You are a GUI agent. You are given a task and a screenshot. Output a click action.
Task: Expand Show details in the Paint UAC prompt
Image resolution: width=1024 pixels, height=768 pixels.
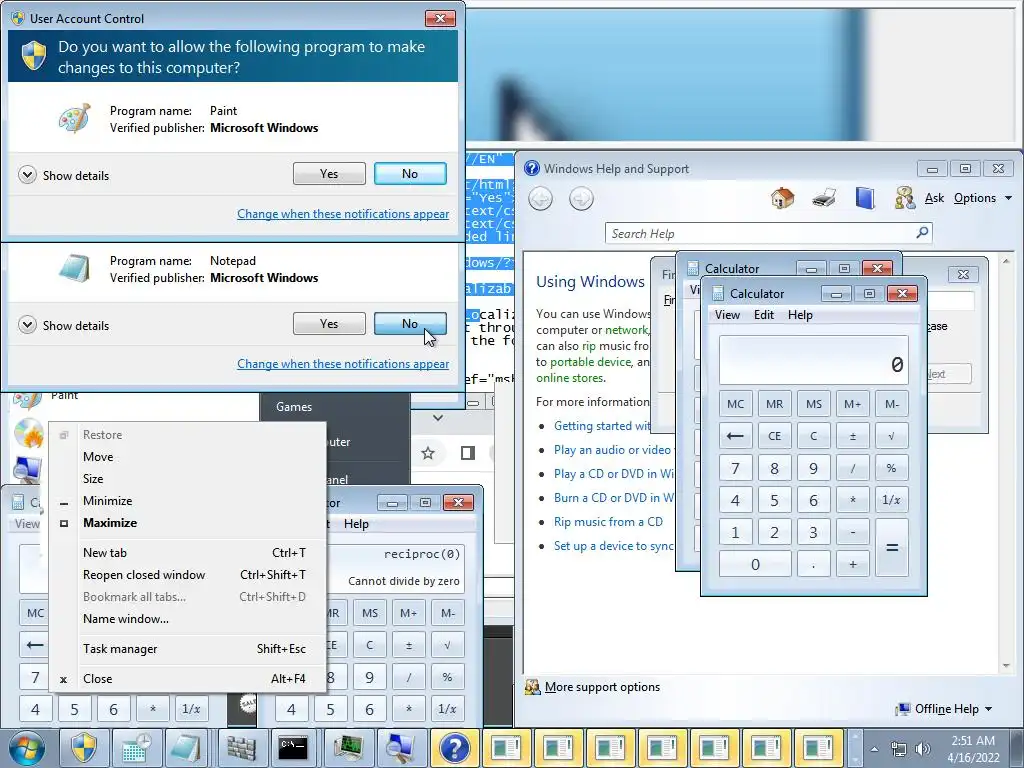click(63, 175)
